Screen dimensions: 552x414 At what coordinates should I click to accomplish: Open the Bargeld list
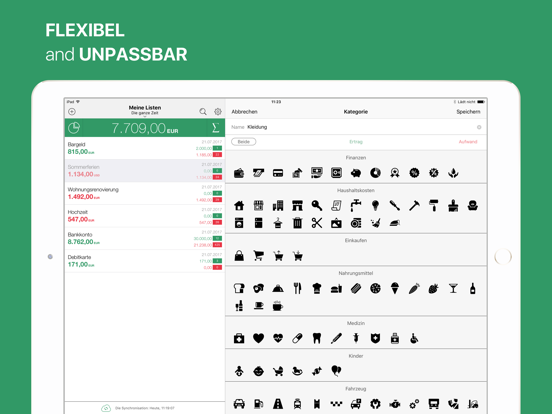tap(145, 148)
